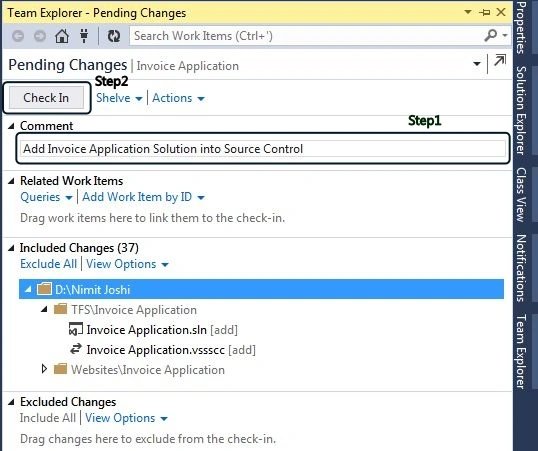The height and width of the screenshot is (451, 538).
Task: Click the check-in Comment text field
Action: tap(262, 149)
